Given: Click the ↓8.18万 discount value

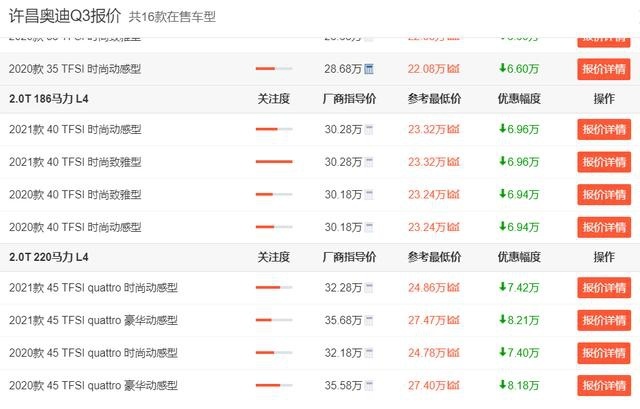Looking at the screenshot, I should 519,385.
